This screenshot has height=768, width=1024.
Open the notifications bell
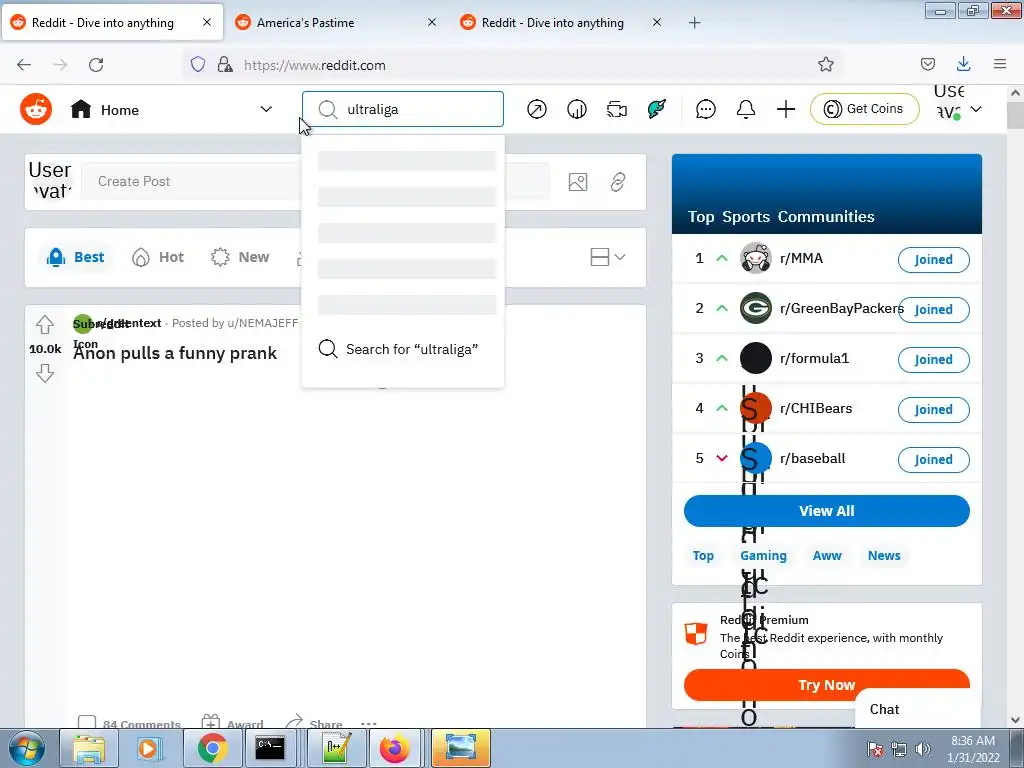(746, 109)
